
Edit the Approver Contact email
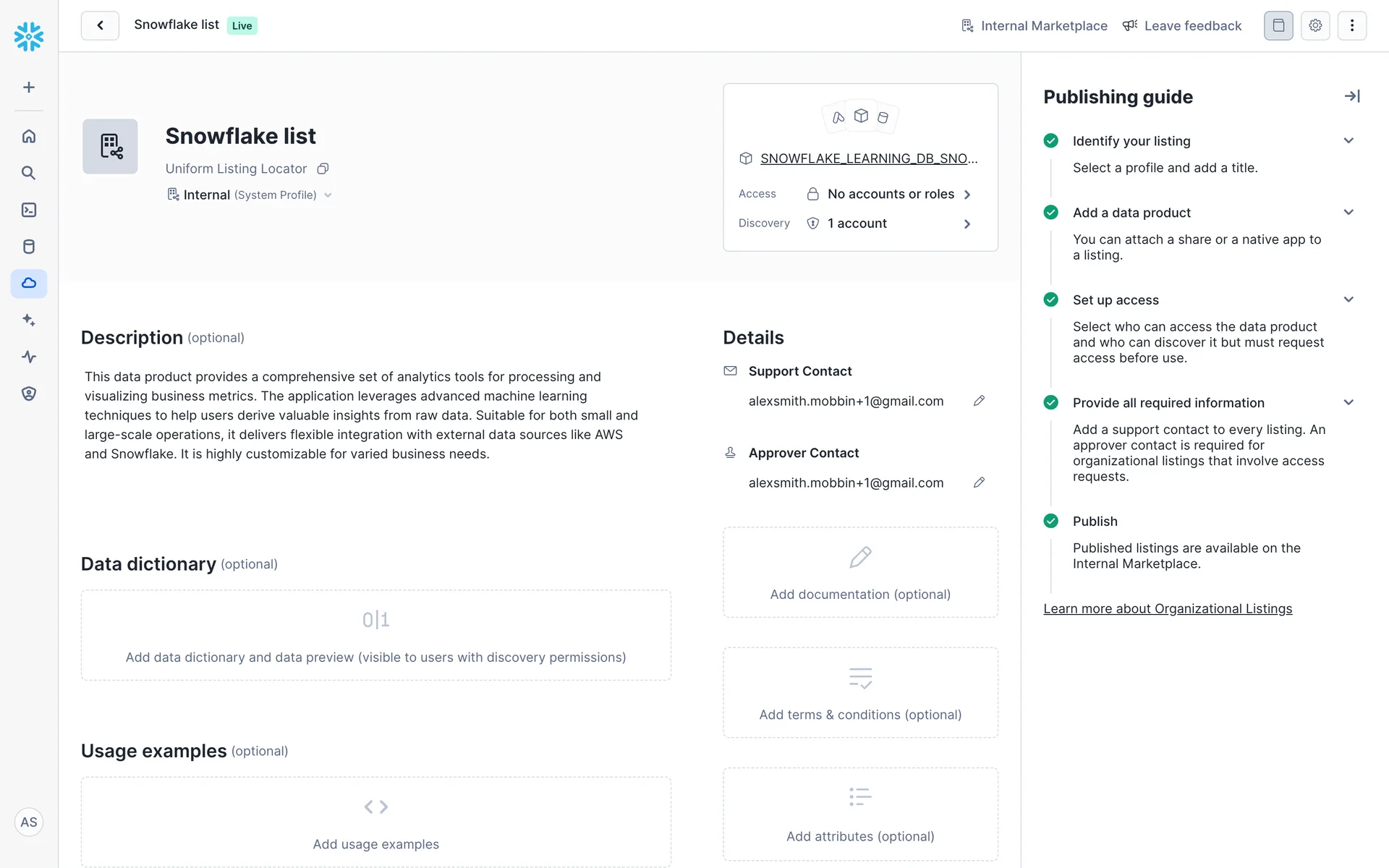pos(979,482)
